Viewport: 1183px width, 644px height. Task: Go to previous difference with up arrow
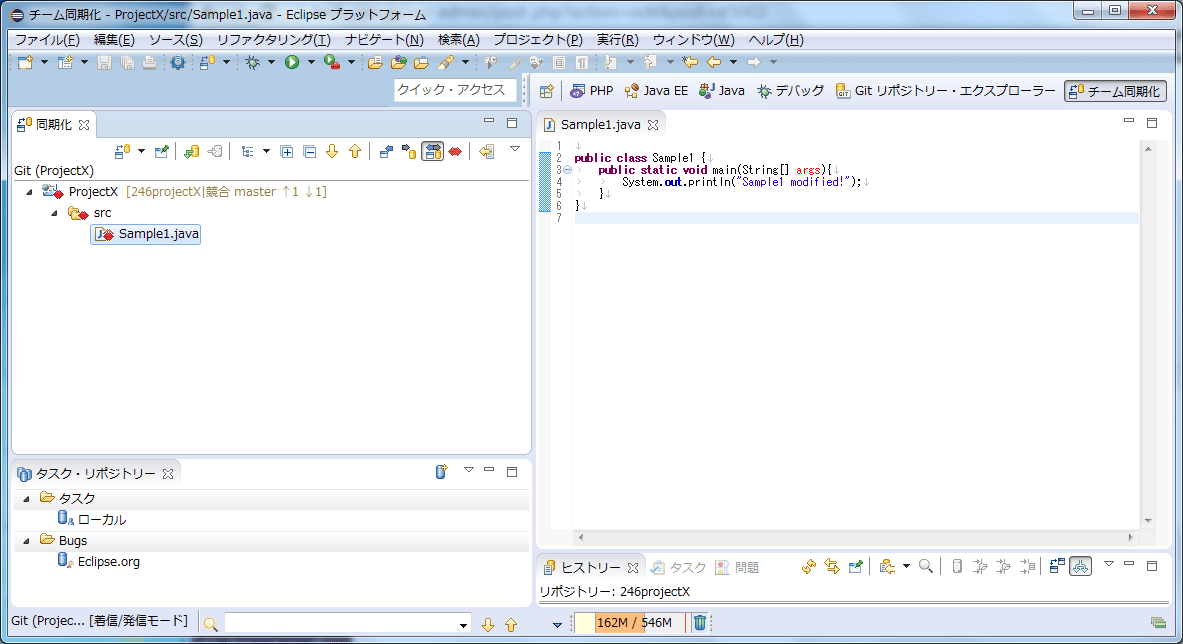coord(355,152)
